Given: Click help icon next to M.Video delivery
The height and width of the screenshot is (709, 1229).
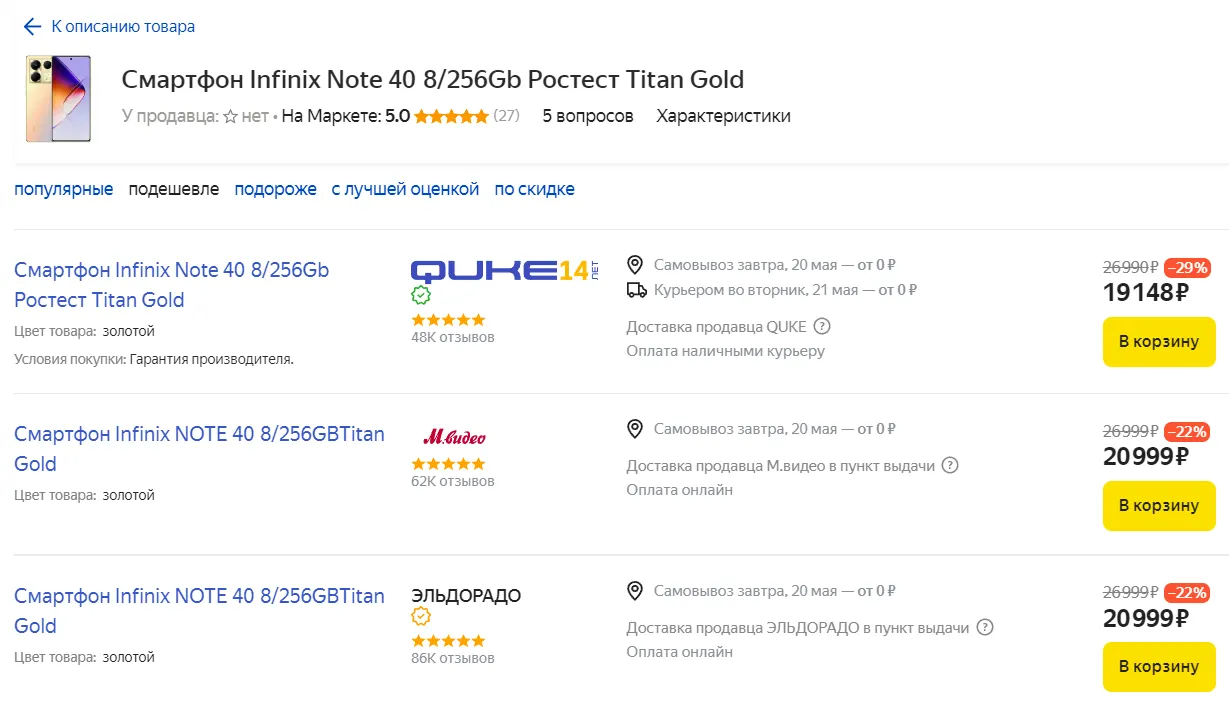Looking at the screenshot, I should pos(950,465).
